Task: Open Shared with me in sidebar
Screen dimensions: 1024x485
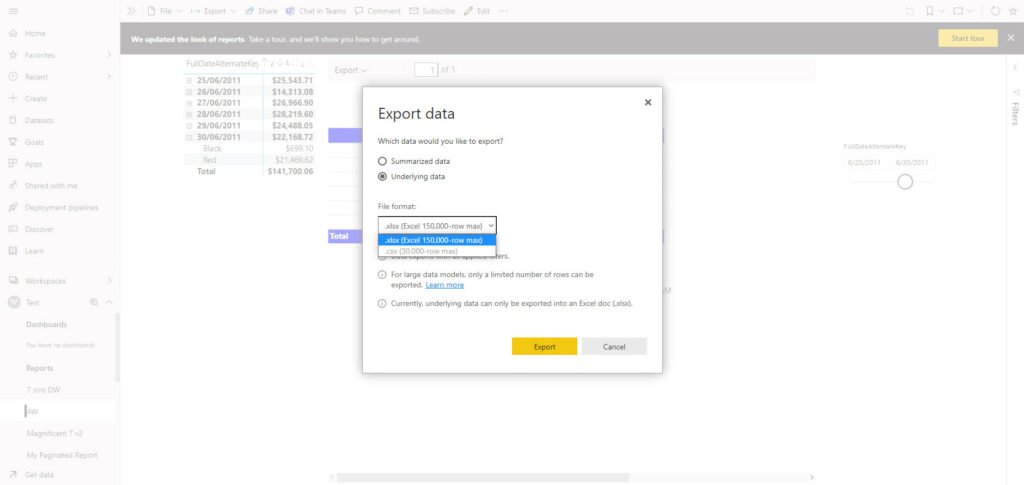Action: pyautogui.click(x=43, y=185)
